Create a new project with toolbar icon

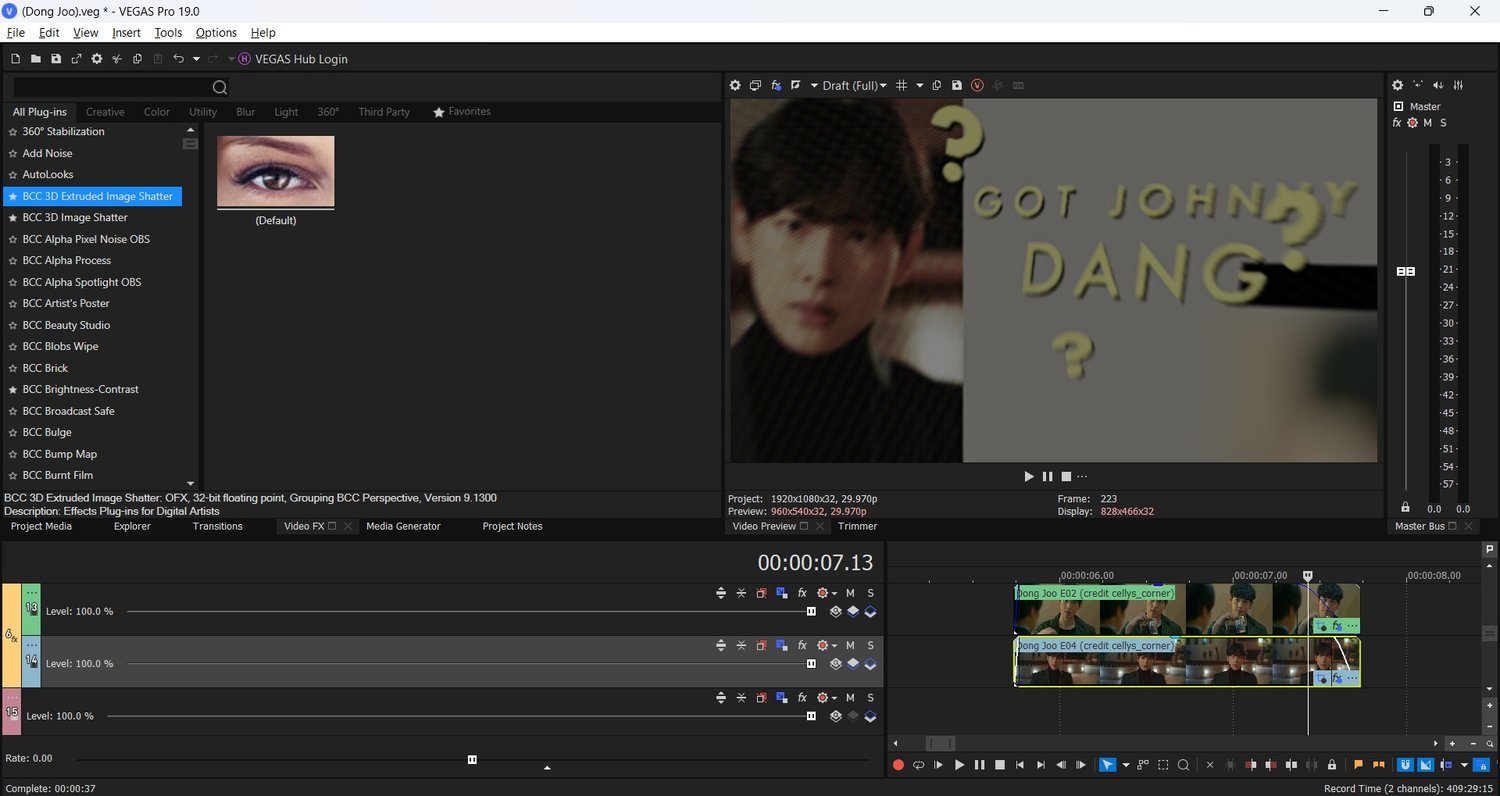pyautogui.click(x=15, y=59)
